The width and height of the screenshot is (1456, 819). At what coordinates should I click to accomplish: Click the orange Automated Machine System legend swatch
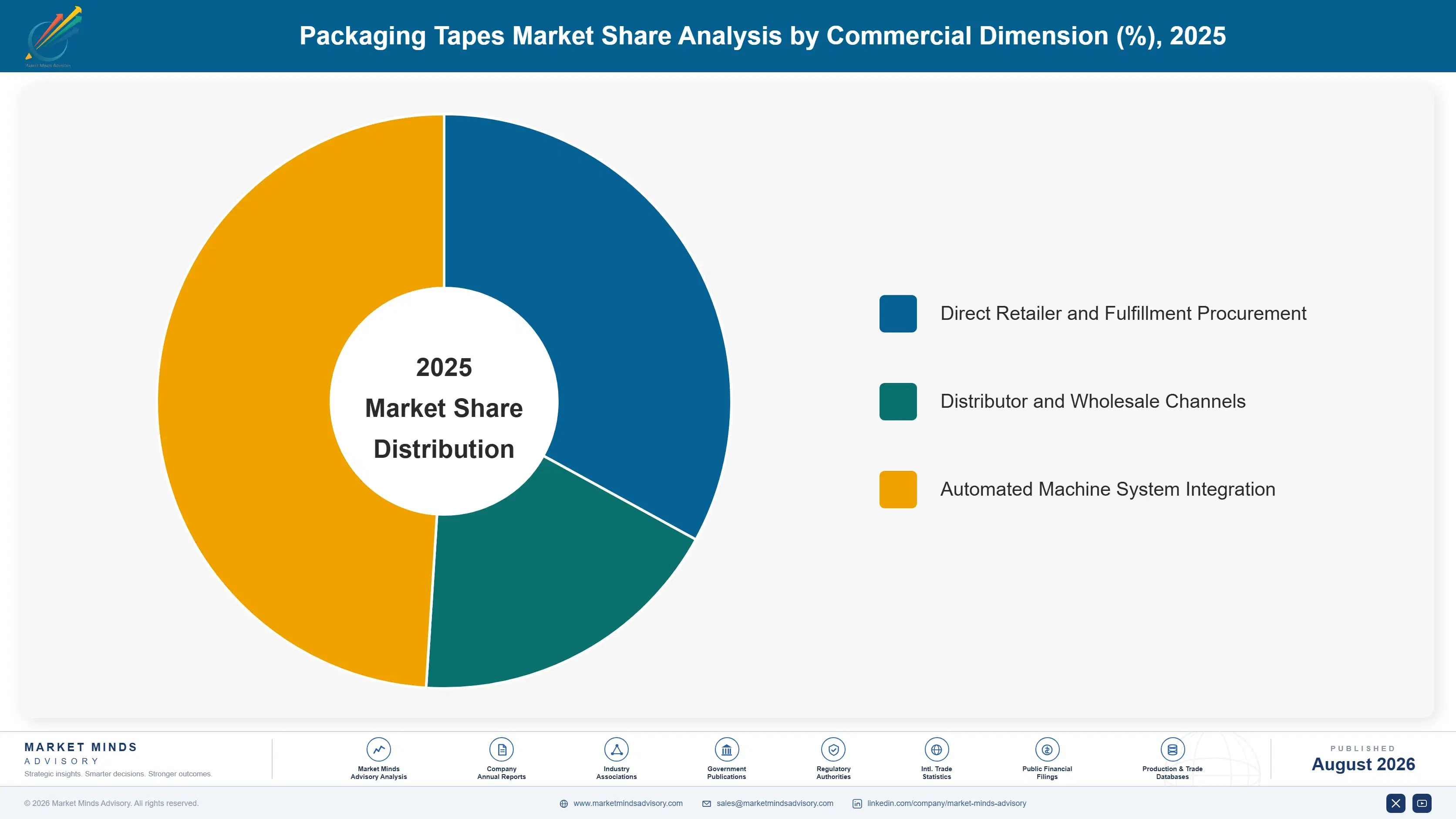pyautogui.click(x=897, y=490)
